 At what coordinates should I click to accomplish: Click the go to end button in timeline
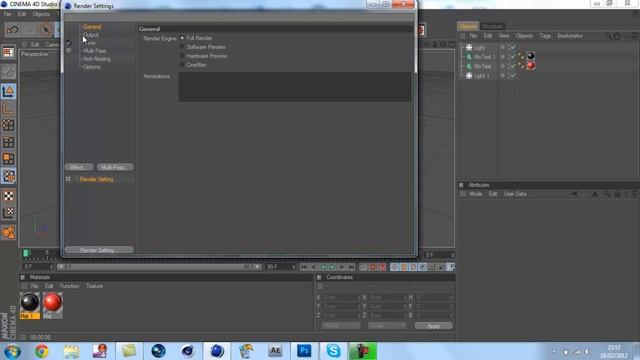(351, 267)
